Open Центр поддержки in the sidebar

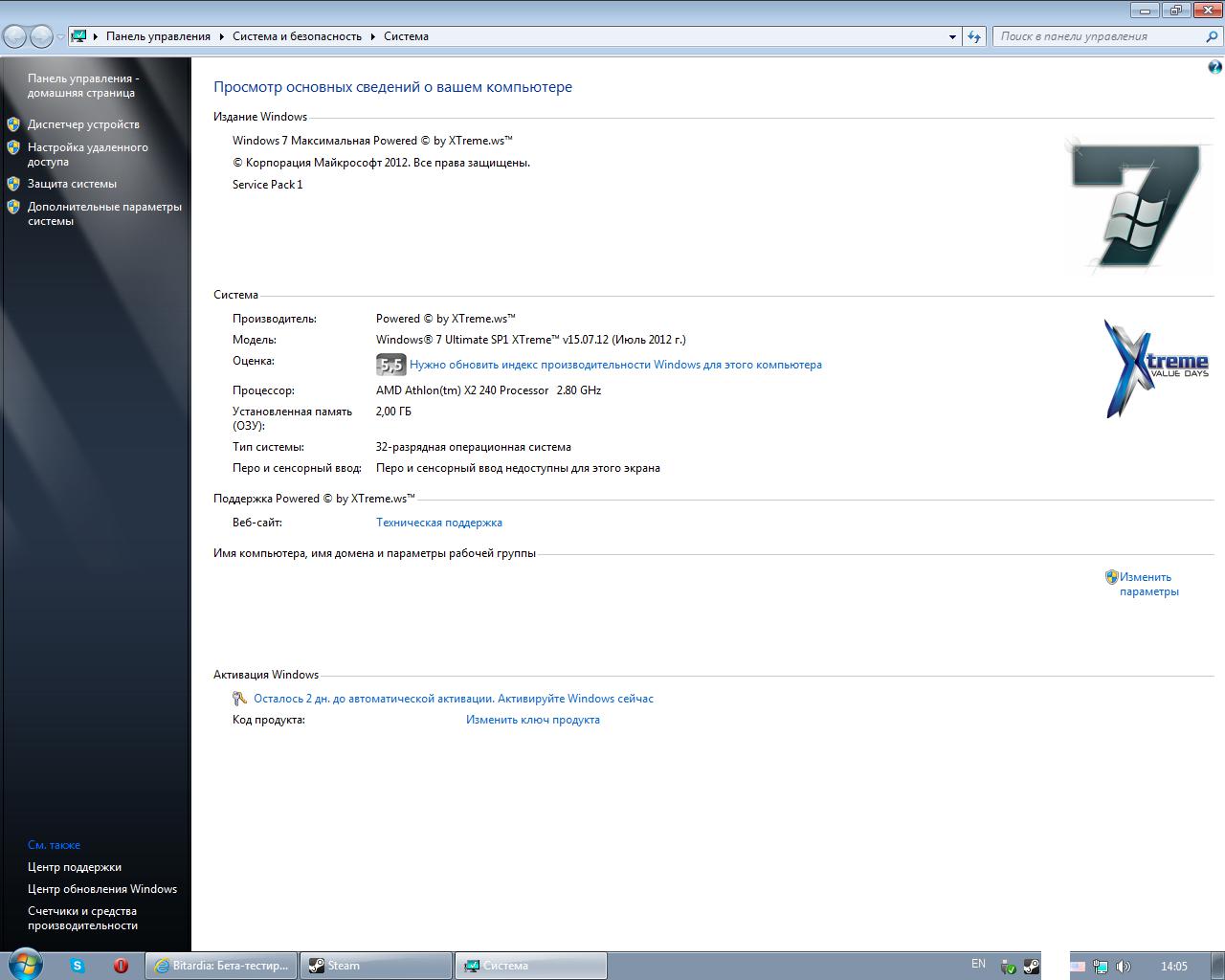pos(75,867)
